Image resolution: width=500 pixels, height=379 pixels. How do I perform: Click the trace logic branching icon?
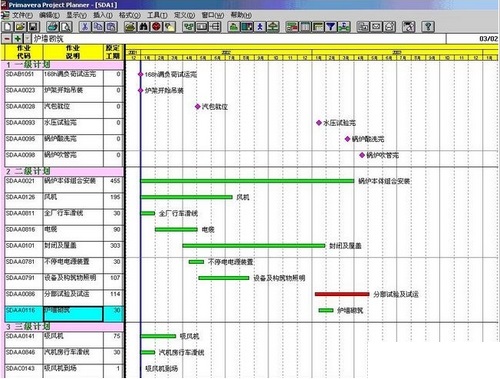(215, 27)
